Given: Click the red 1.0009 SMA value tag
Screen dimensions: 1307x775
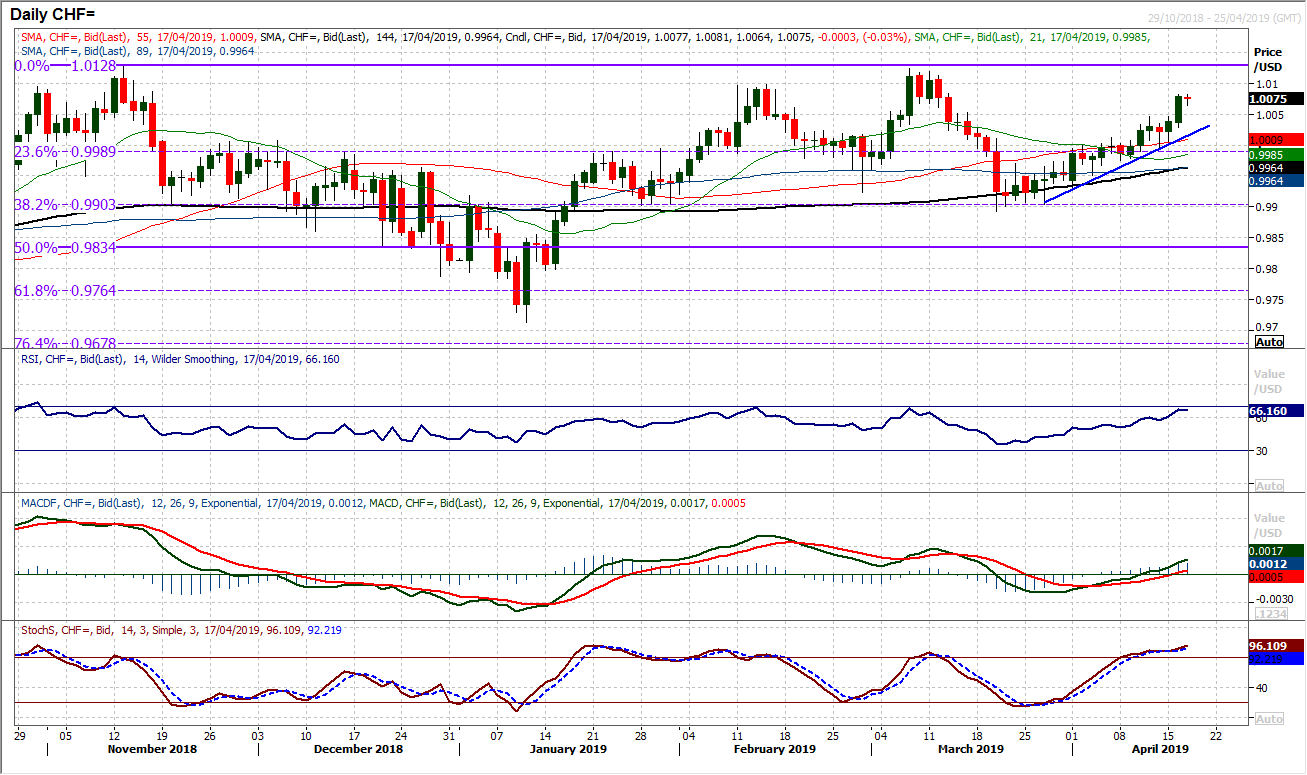Looking at the screenshot, I should [x=1274, y=140].
